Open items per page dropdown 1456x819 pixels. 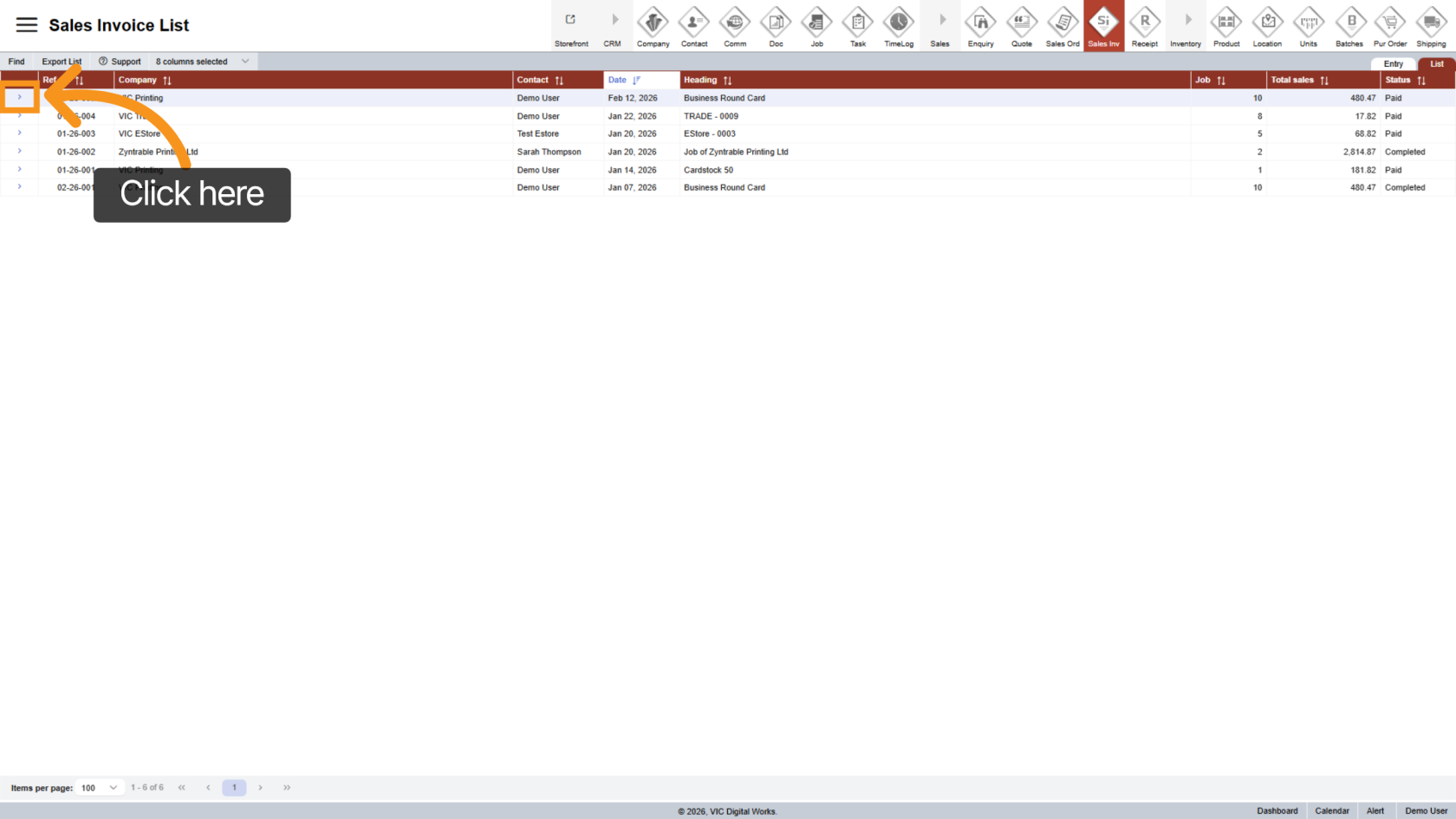point(100,788)
